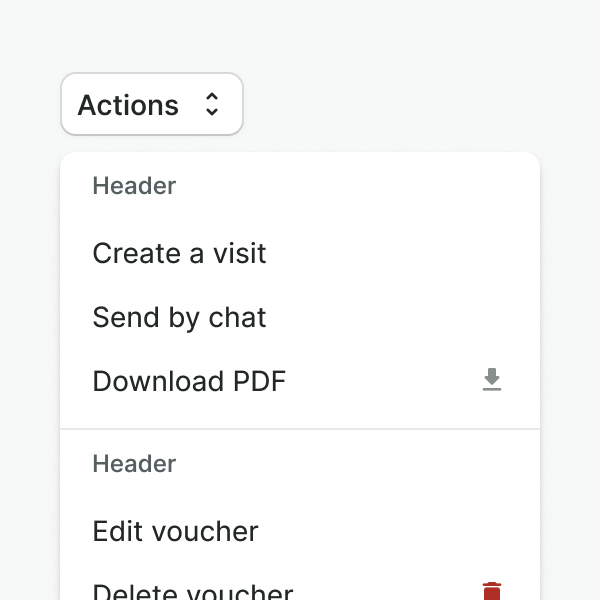Click the red trash icon
The width and height of the screenshot is (600, 600).
click(x=491, y=591)
